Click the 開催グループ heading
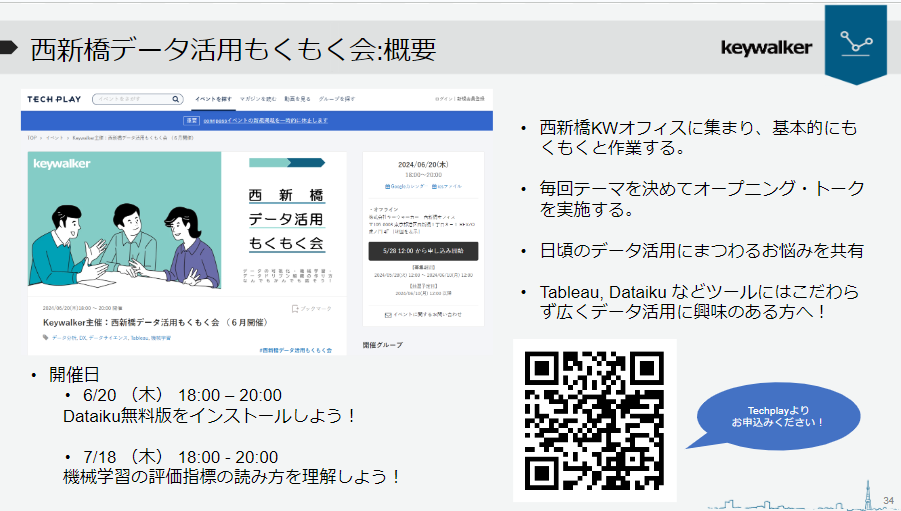901x511 pixels. coord(383,345)
